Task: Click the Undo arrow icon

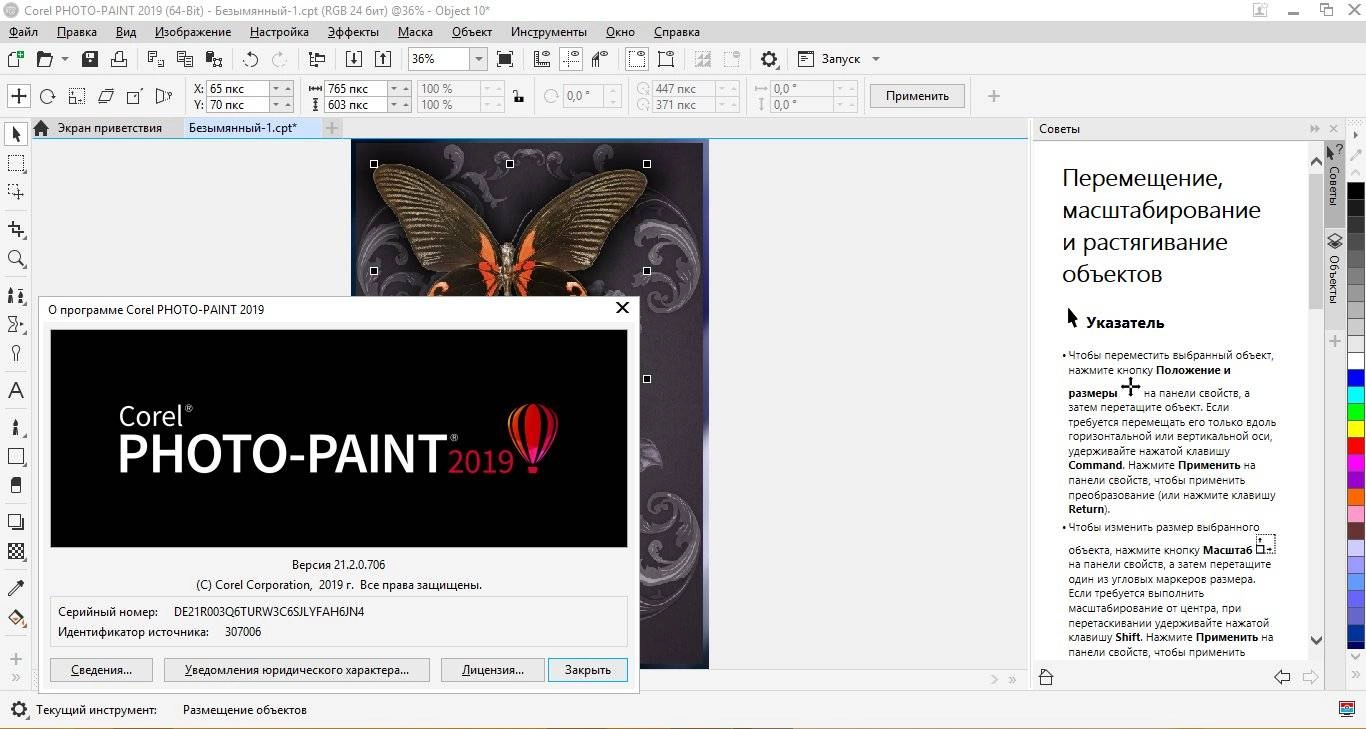Action: [251, 59]
